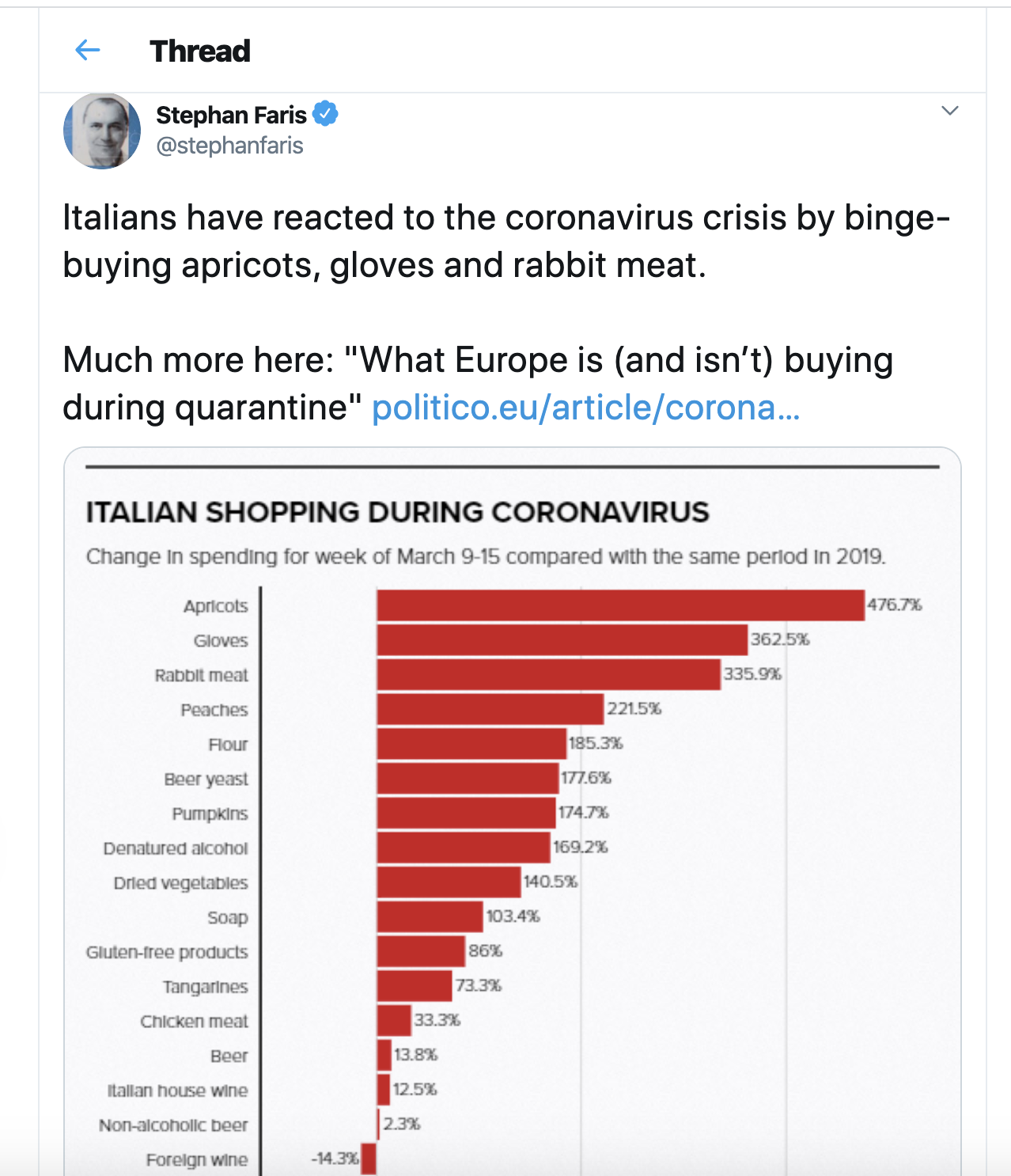Click the 'Denatured alcohol' chart label
The image size is (1011, 1176).
click(x=176, y=848)
